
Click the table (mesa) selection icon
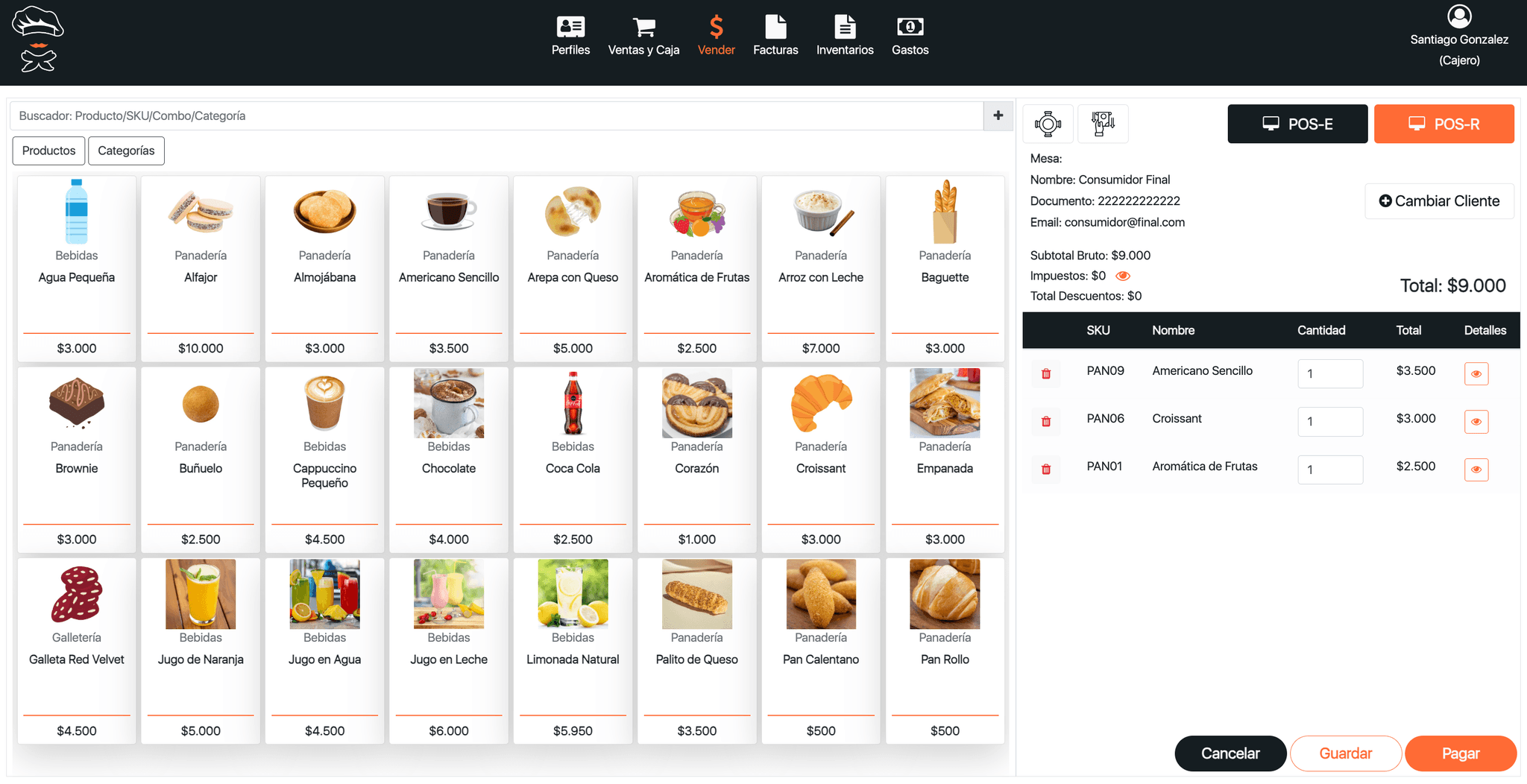pyautogui.click(x=1048, y=124)
